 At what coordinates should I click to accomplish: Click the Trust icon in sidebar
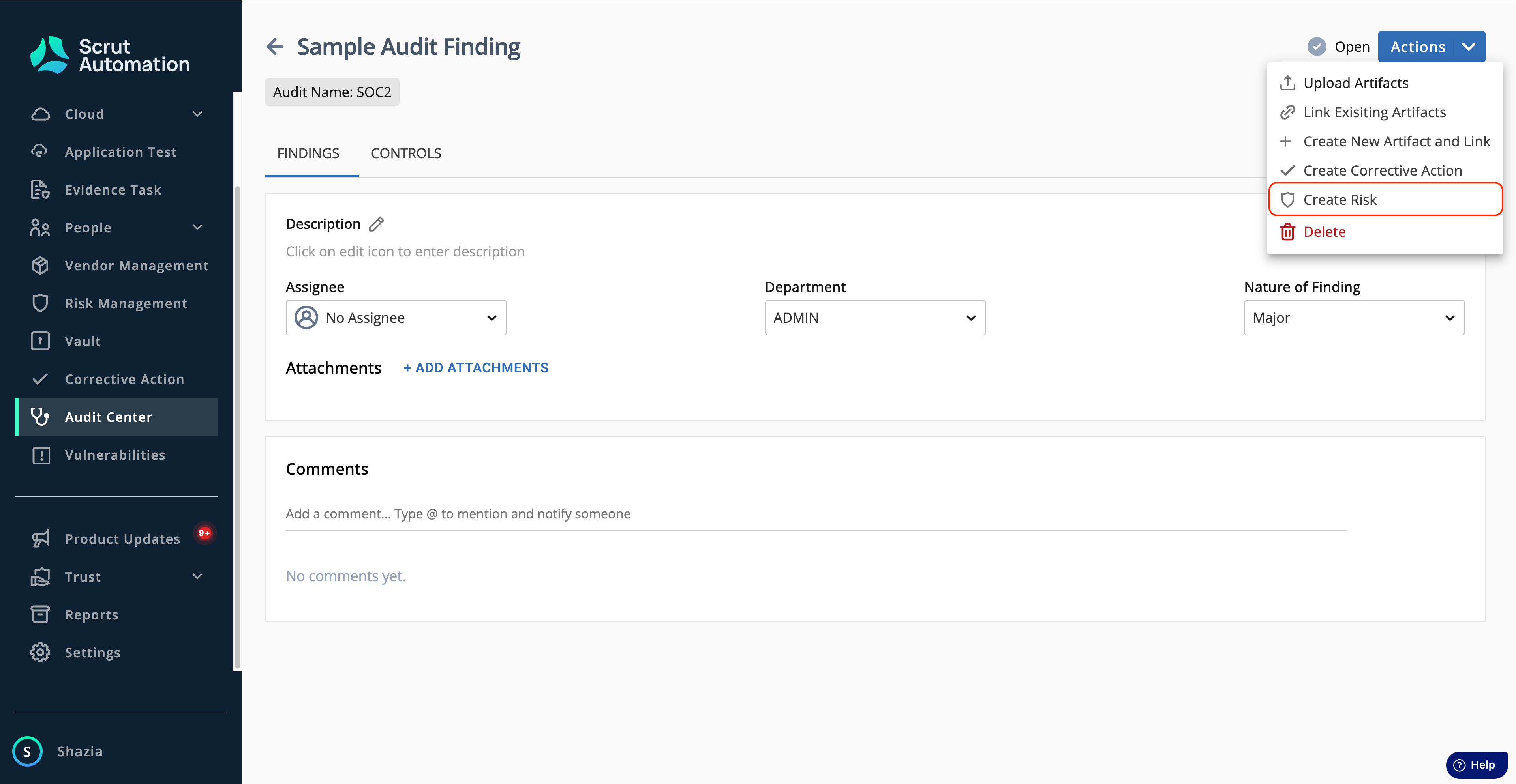pos(40,576)
